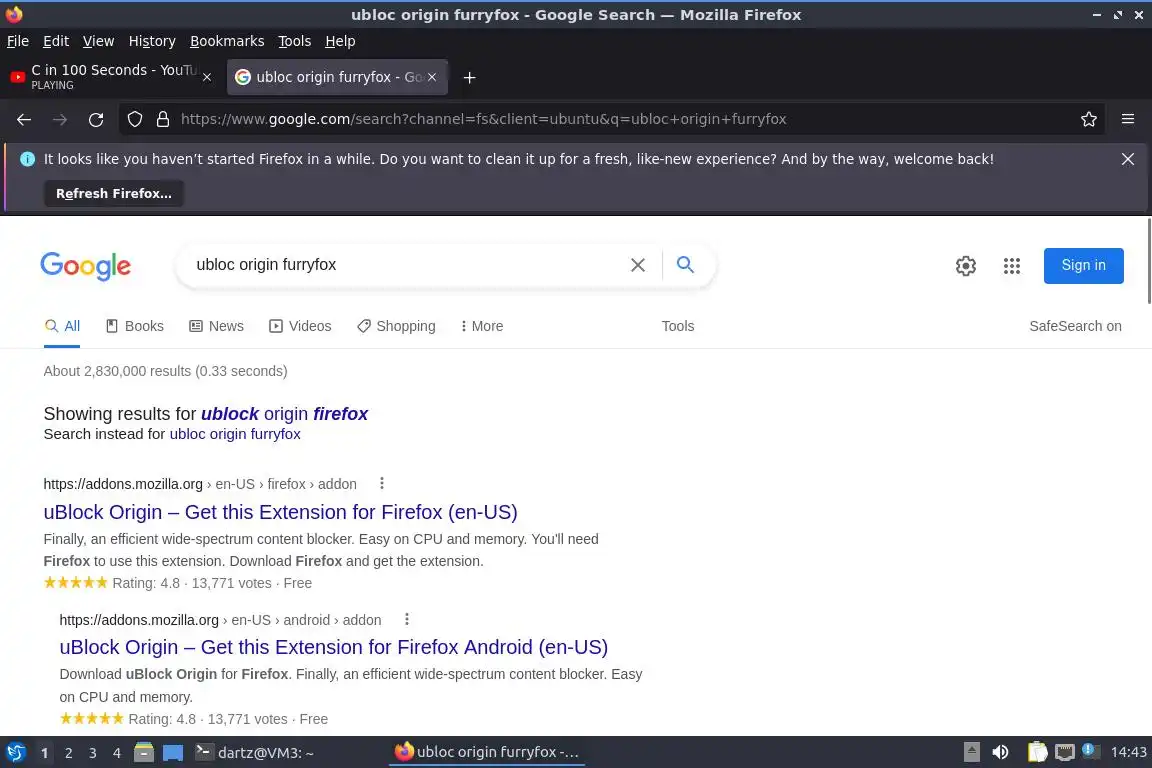
Task: View site security padlock info
Action: click(x=163, y=119)
